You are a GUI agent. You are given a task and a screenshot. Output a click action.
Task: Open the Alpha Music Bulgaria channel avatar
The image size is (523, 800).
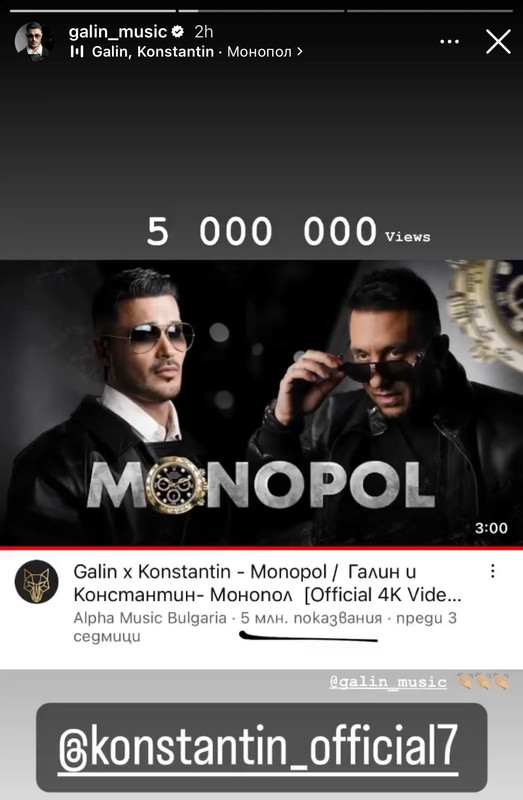36,582
